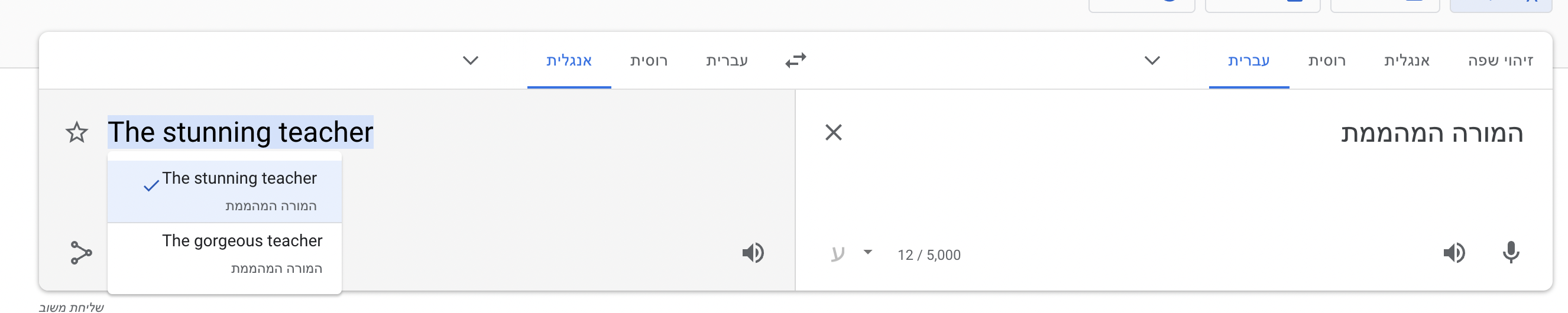Image resolution: width=1568 pixels, height=313 pixels.
Task: Click the share translation icon
Action: point(81,253)
